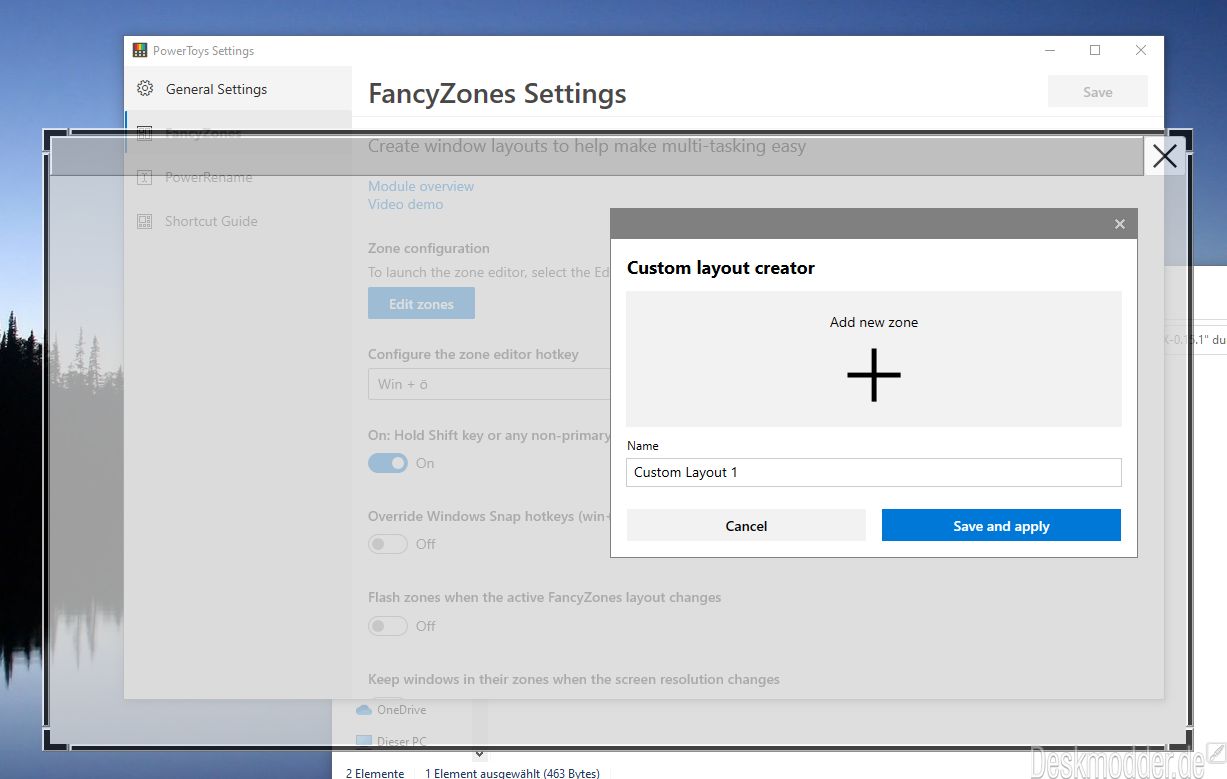Click the Save button in FancyZones Settings
This screenshot has height=779, width=1227.
pos(1097,92)
